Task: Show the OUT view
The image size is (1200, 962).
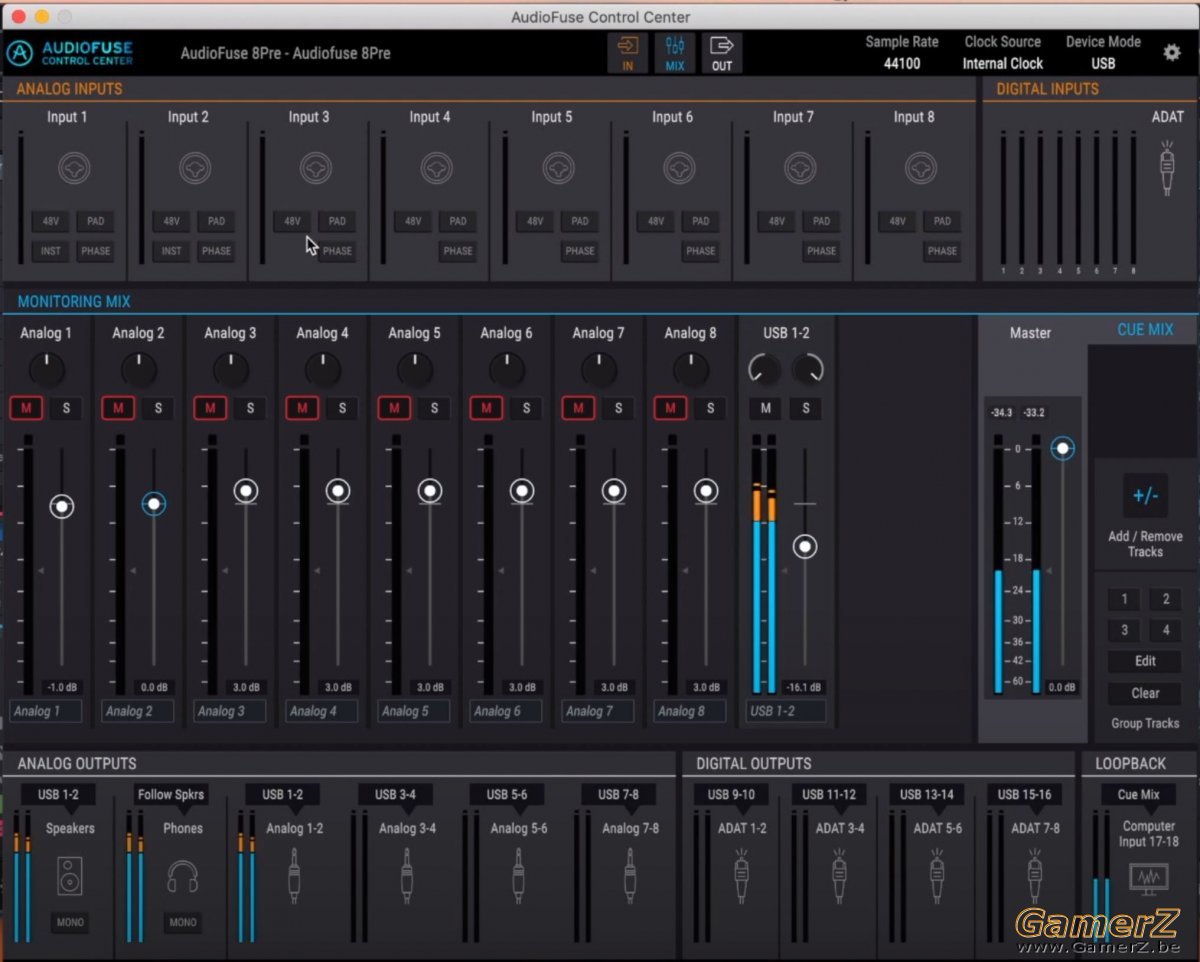Action: [x=722, y=53]
